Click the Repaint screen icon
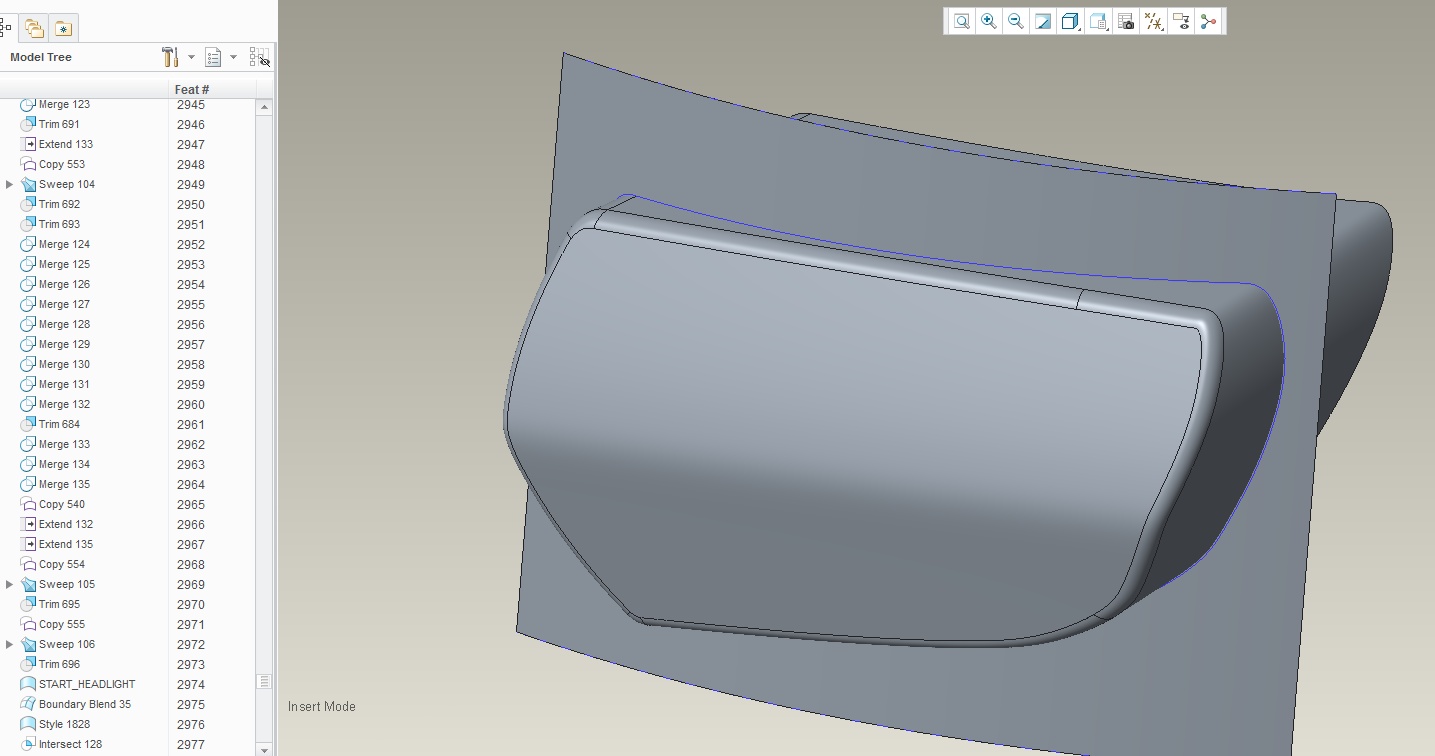 click(1042, 21)
